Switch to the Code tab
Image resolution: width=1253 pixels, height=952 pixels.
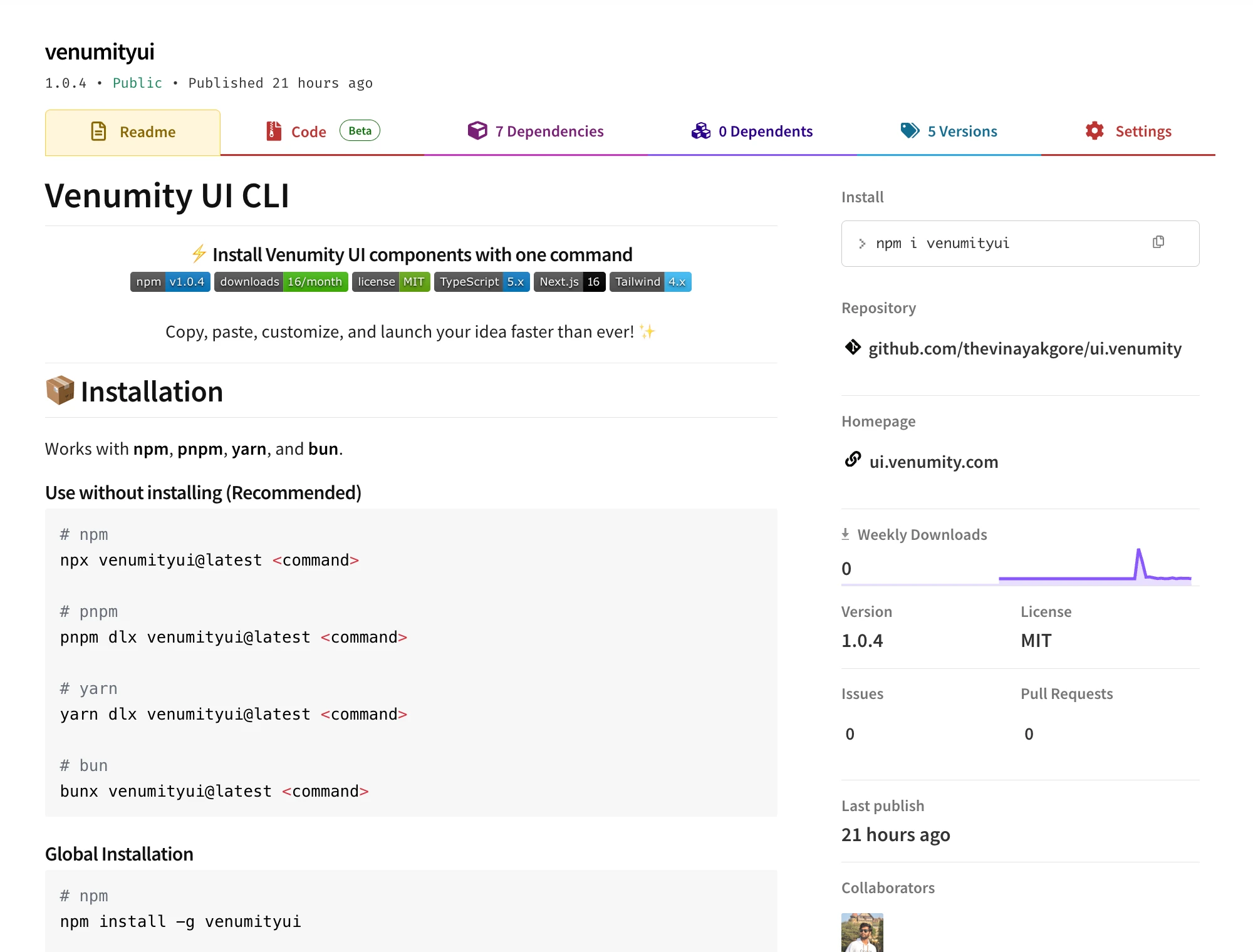[x=322, y=132]
